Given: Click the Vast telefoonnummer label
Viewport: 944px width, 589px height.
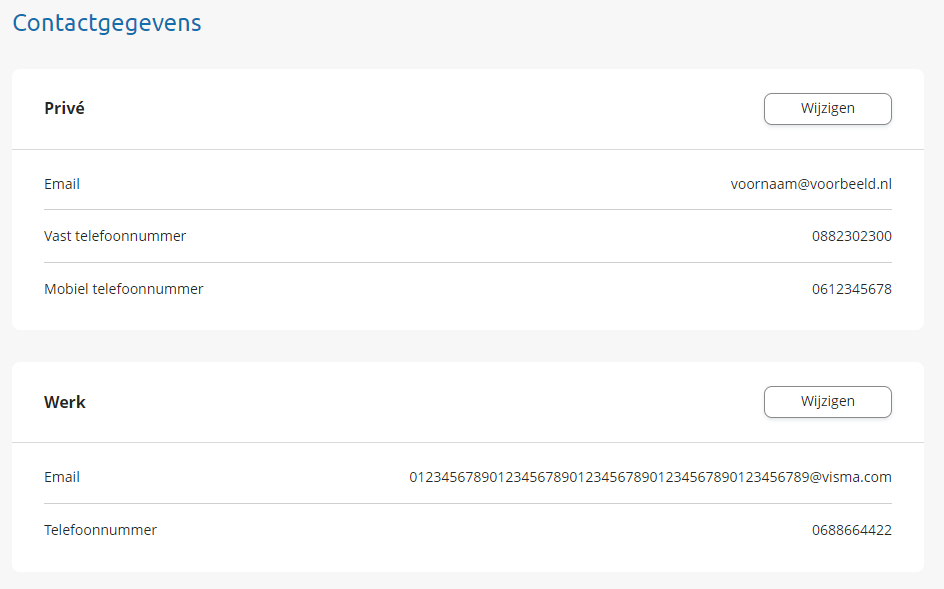Looking at the screenshot, I should (115, 237).
